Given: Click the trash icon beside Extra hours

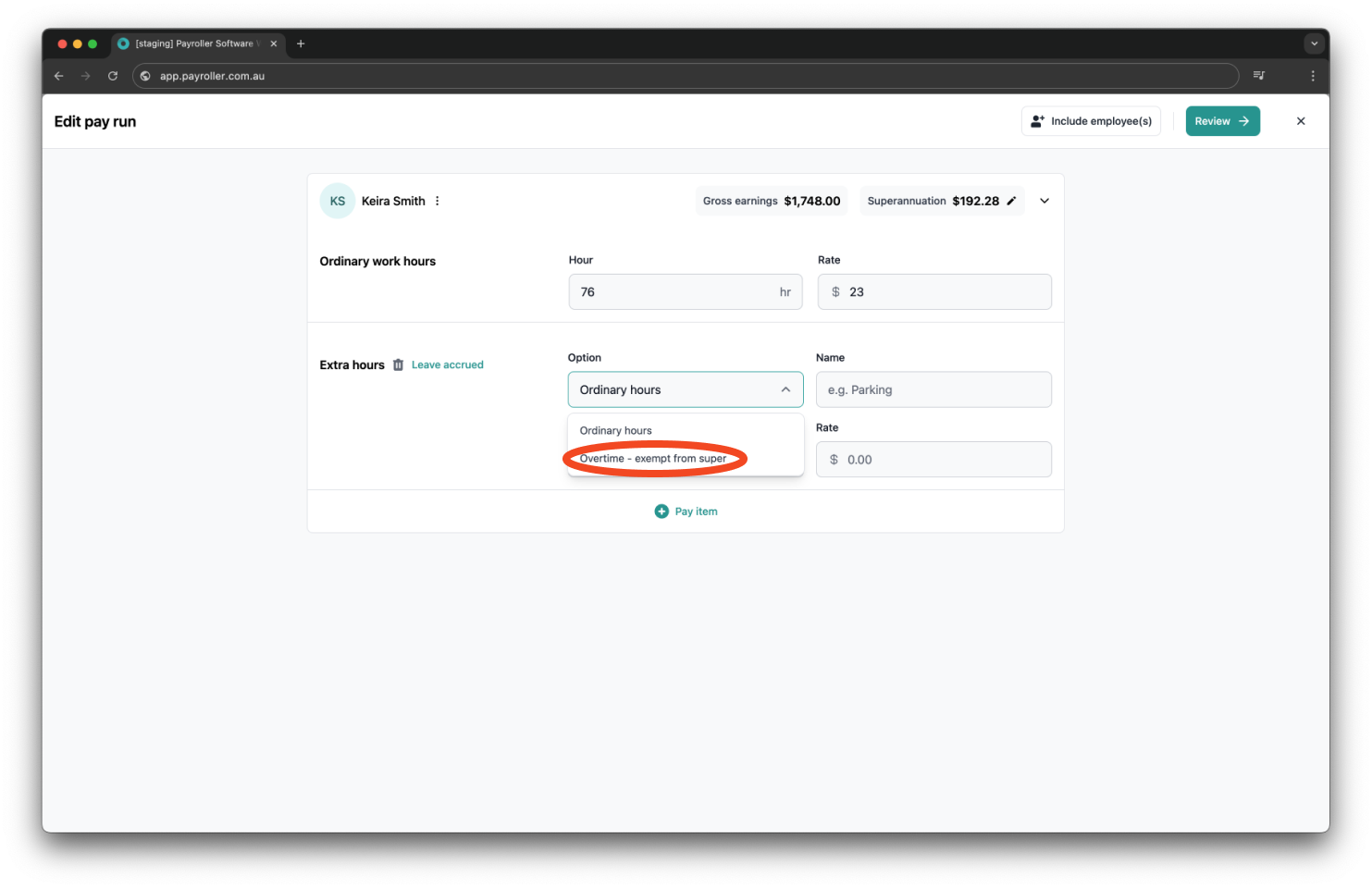Looking at the screenshot, I should [x=398, y=364].
